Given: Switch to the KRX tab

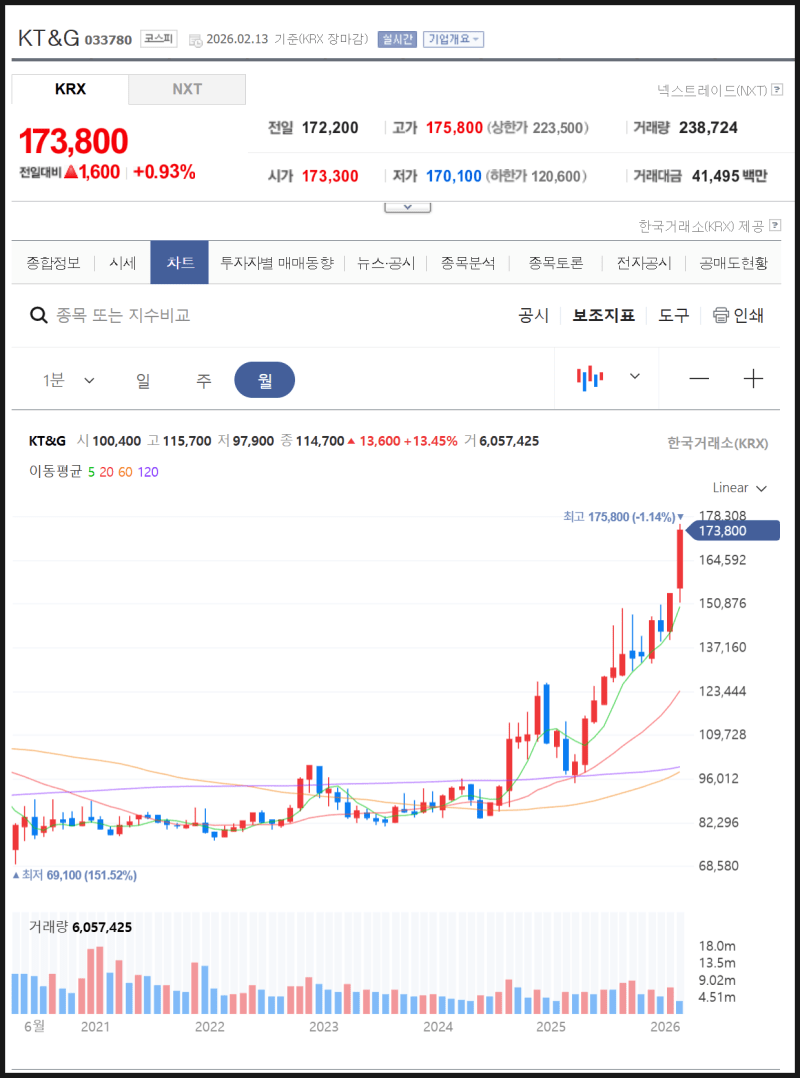Looking at the screenshot, I should (70, 89).
